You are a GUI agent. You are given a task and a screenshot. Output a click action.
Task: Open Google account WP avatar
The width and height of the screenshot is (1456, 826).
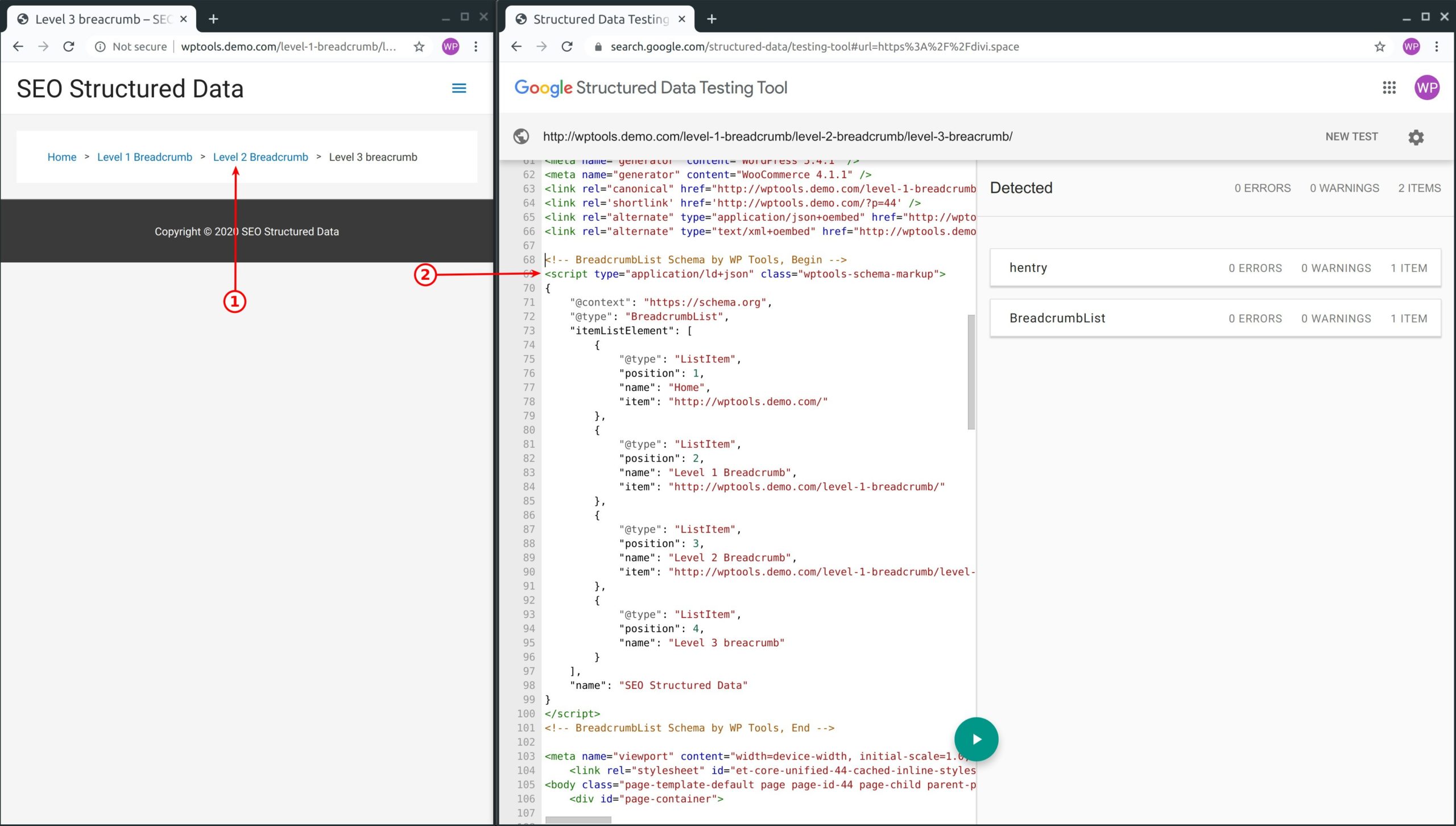tap(1427, 88)
